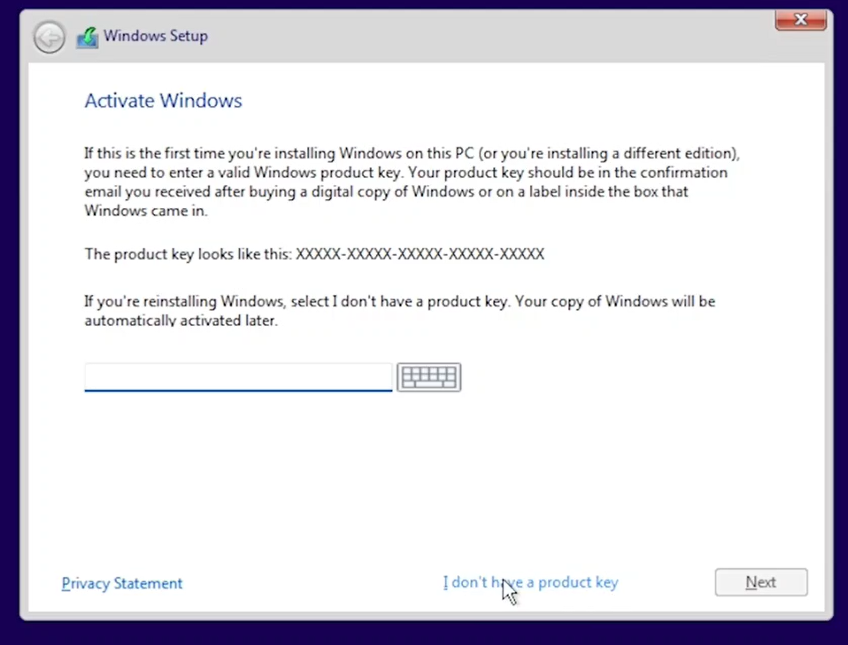Click the XXXXX-XXXXX product key example
The width and height of the screenshot is (848, 645).
420,254
